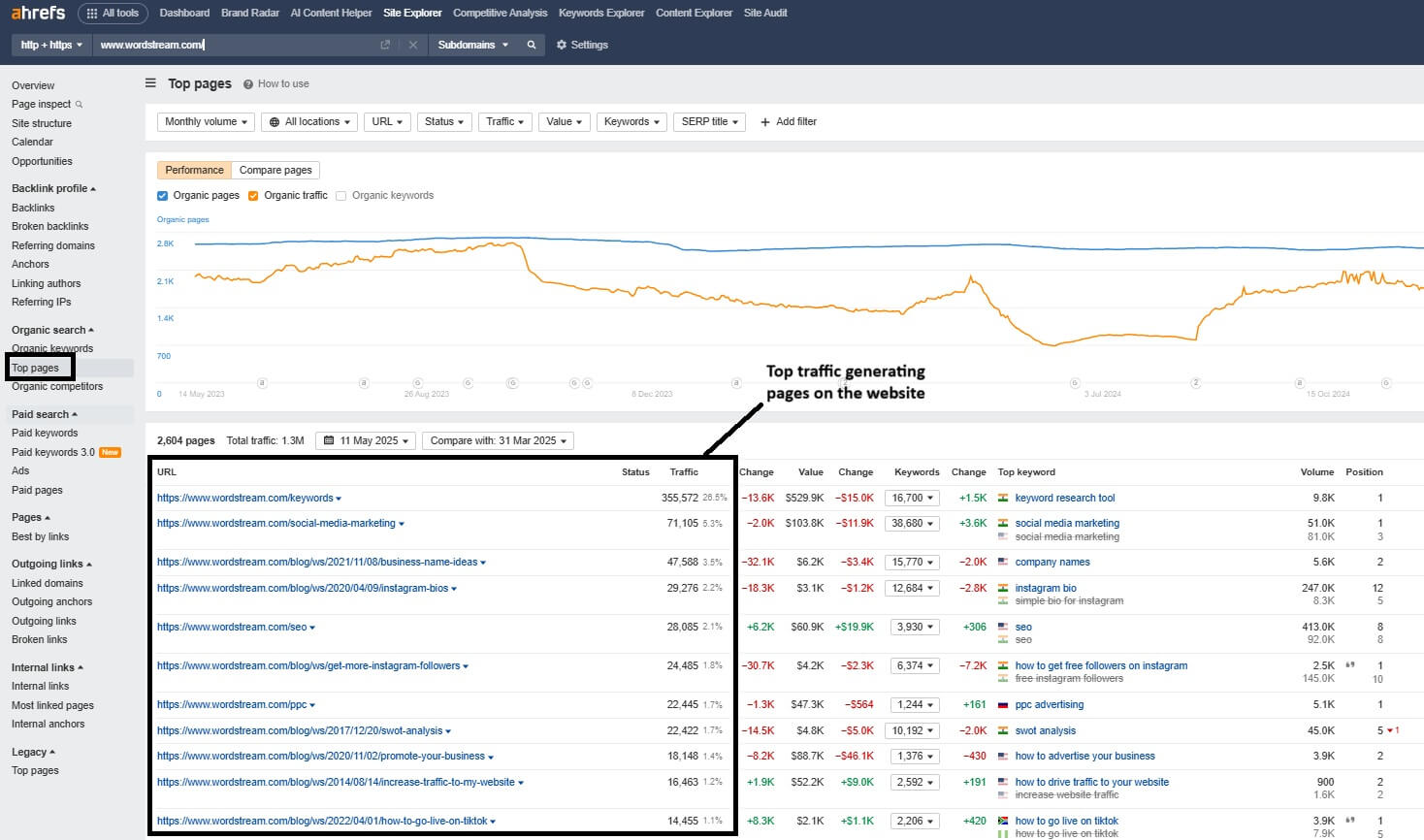
Task: Open Backlinks in sidebar
Action: tap(33, 208)
